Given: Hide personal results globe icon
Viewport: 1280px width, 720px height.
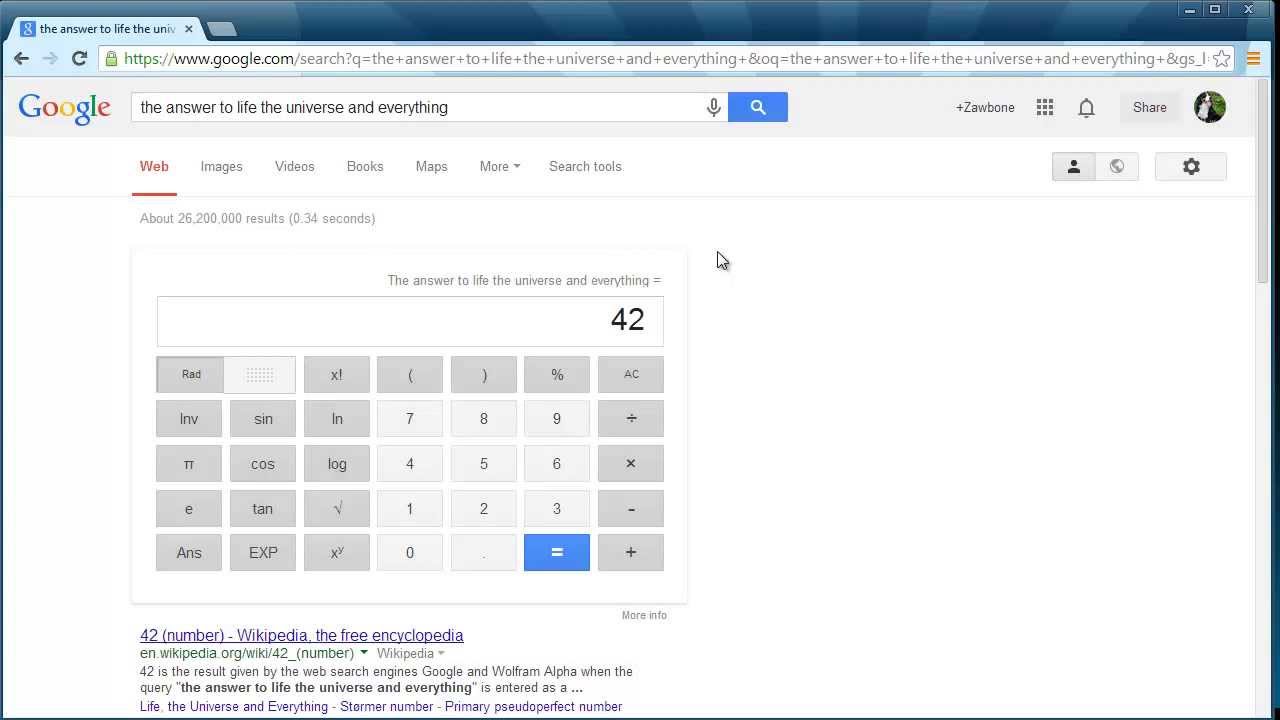Looking at the screenshot, I should point(1117,167).
